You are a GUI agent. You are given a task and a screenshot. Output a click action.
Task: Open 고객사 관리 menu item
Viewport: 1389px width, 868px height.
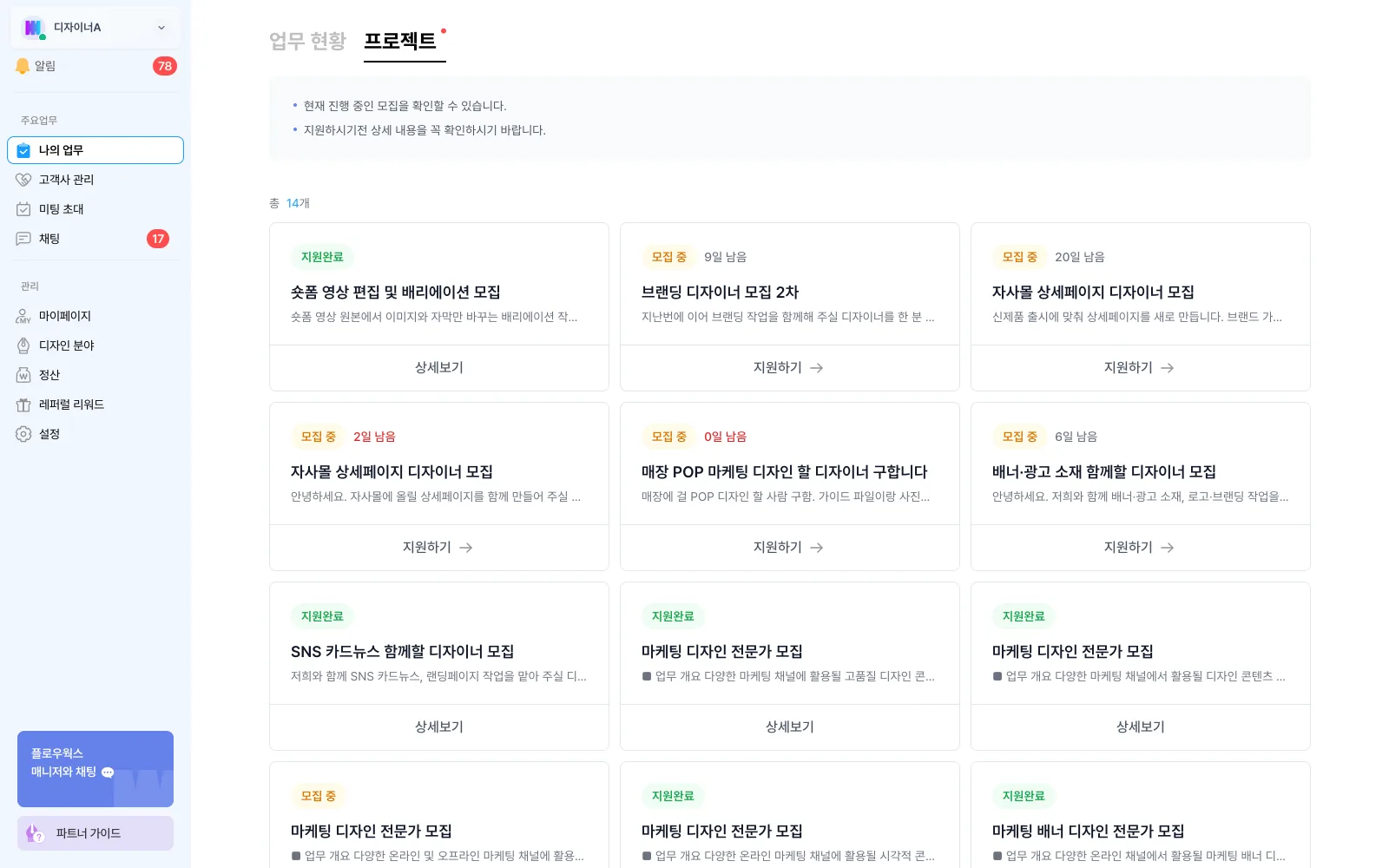pos(95,180)
